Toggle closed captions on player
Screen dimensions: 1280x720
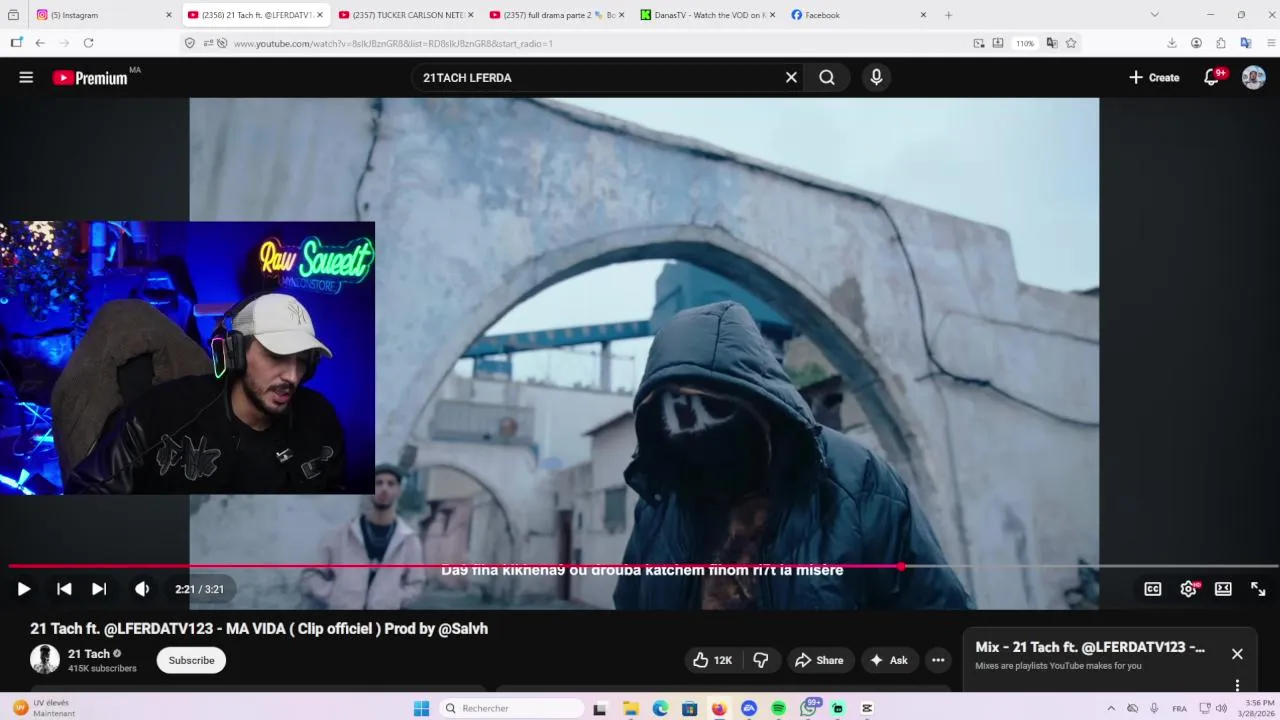tap(1153, 589)
